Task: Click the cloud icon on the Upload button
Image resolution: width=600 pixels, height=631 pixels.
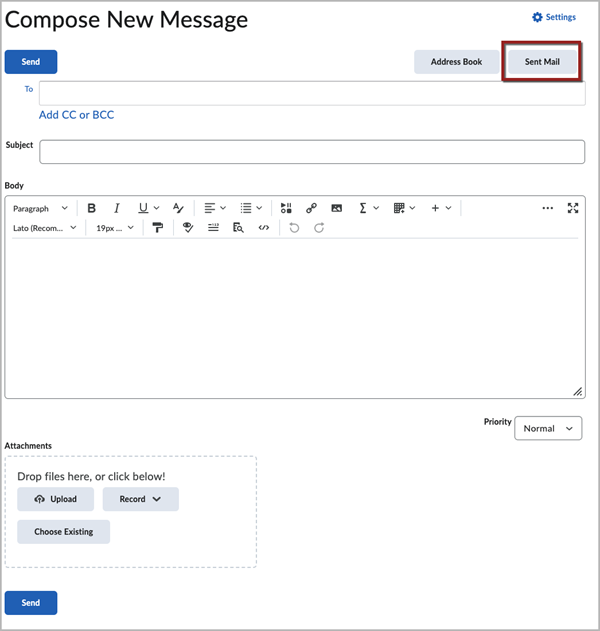Action: (39, 499)
